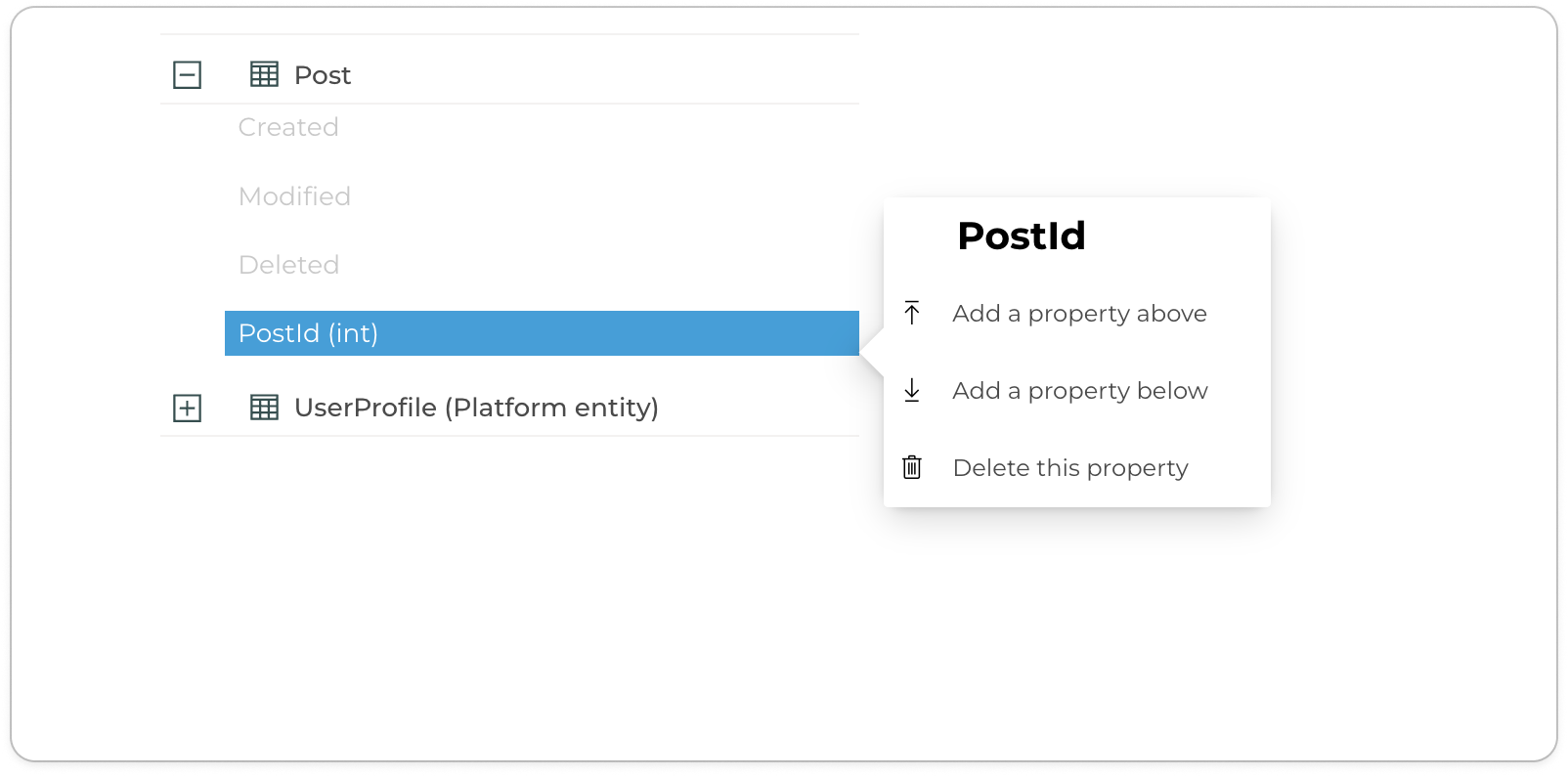Viewport: 1568px width, 776px height.
Task: Select 'Delete this property' option text
Action: point(1070,468)
